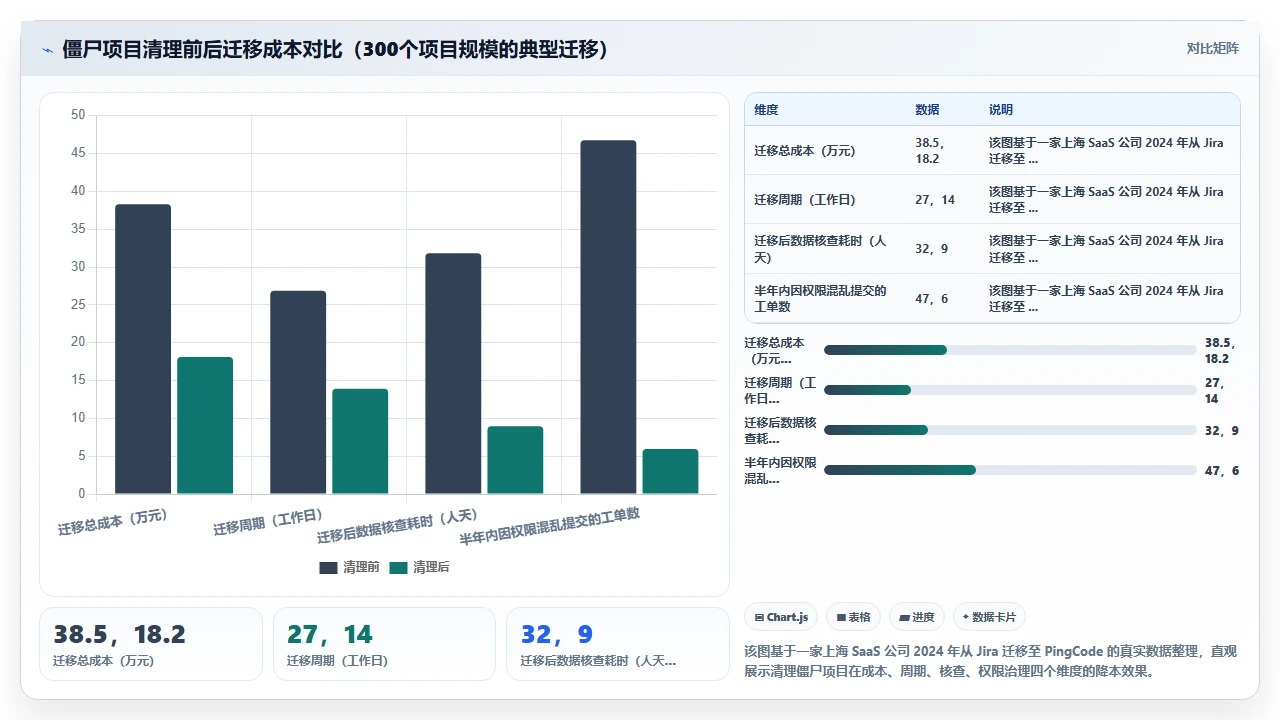The height and width of the screenshot is (720, 1280).
Task: Open the 27, 14 data card
Action: coord(384,644)
